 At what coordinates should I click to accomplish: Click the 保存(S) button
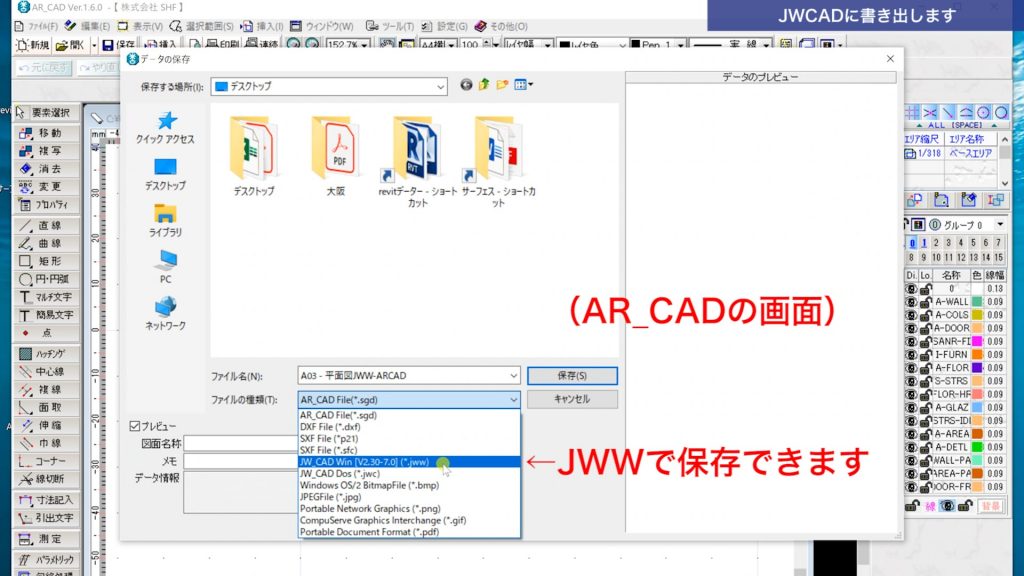click(573, 375)
